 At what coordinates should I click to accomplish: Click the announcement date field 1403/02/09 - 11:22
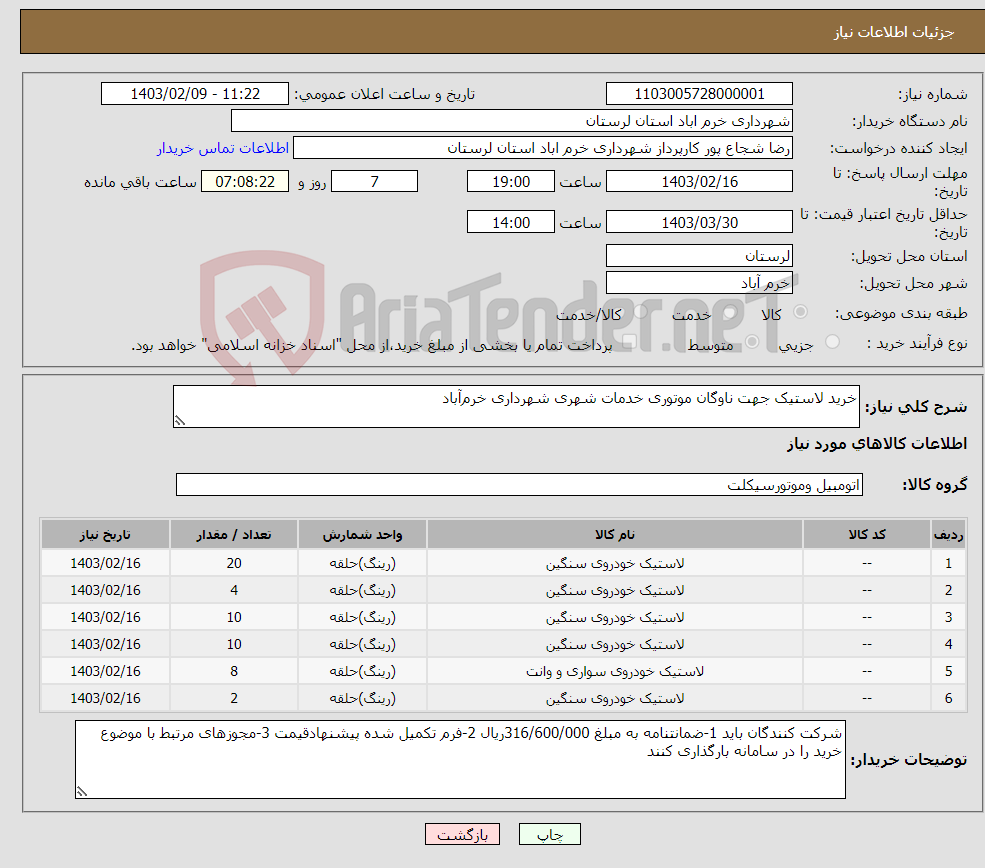(195, 94)
